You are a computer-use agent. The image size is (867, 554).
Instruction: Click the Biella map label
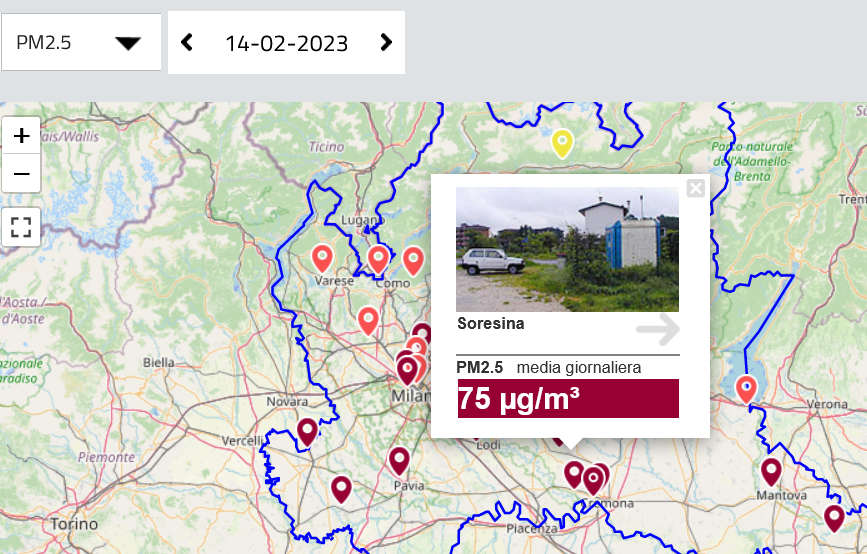[x=159, y=363]
